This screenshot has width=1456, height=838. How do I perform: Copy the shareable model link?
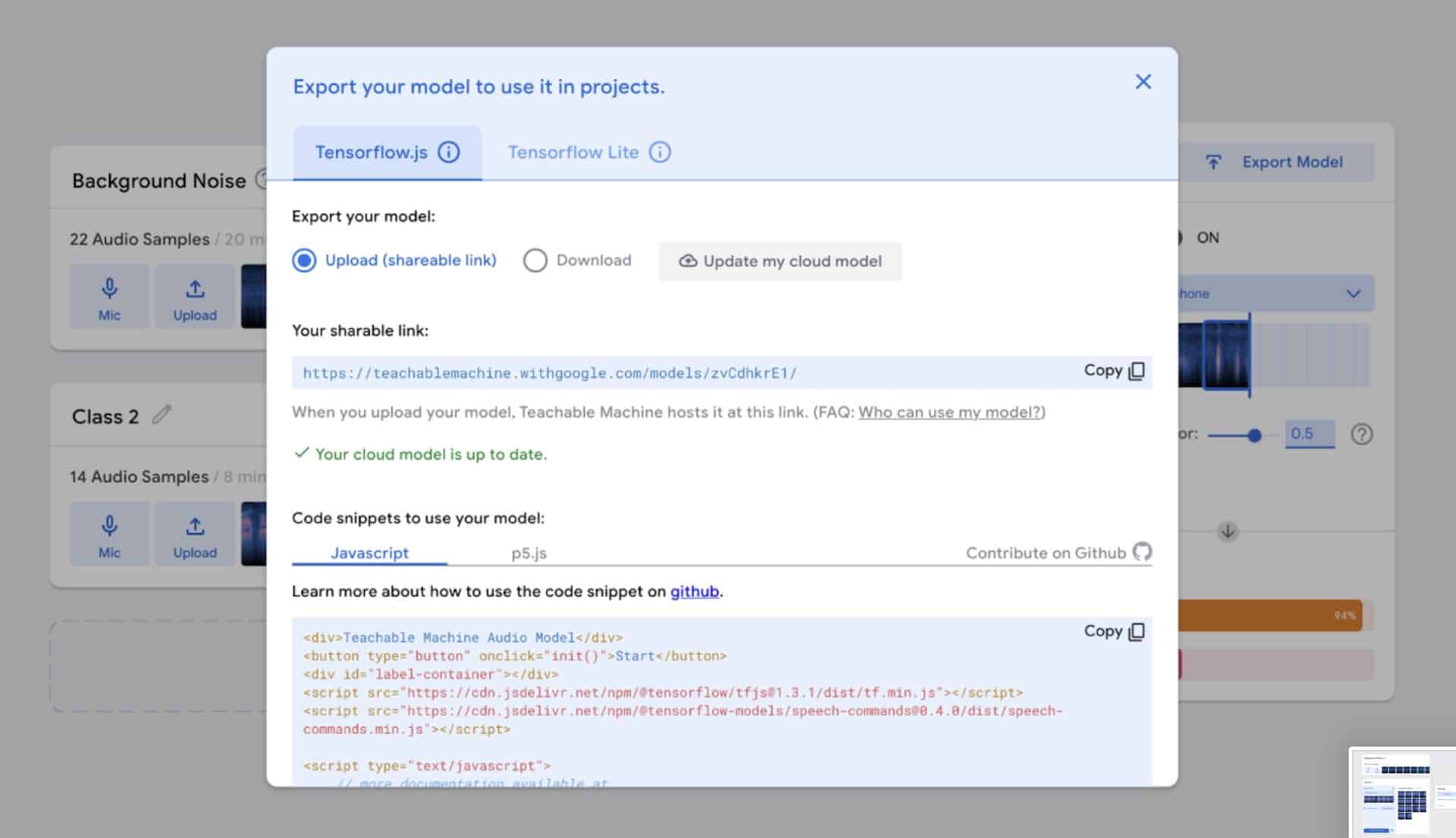coord(1113,371)
